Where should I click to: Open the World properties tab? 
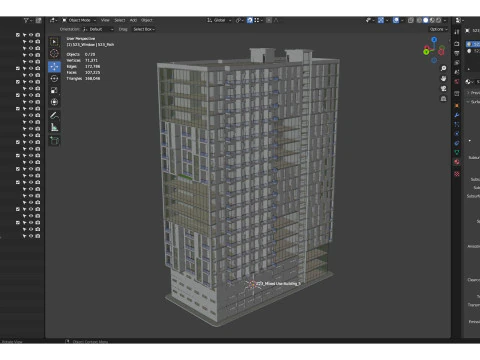457,81
